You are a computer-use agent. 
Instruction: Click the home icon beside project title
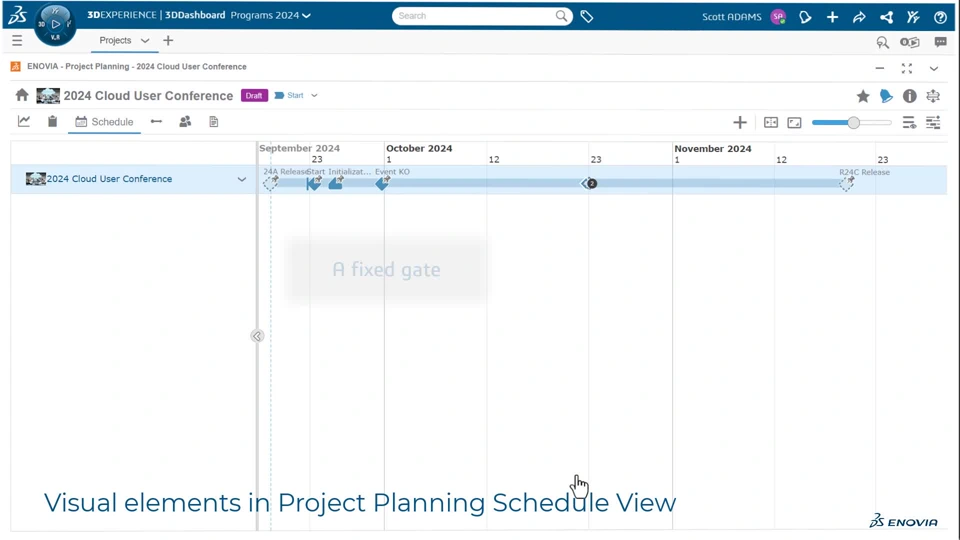(22, 96)
